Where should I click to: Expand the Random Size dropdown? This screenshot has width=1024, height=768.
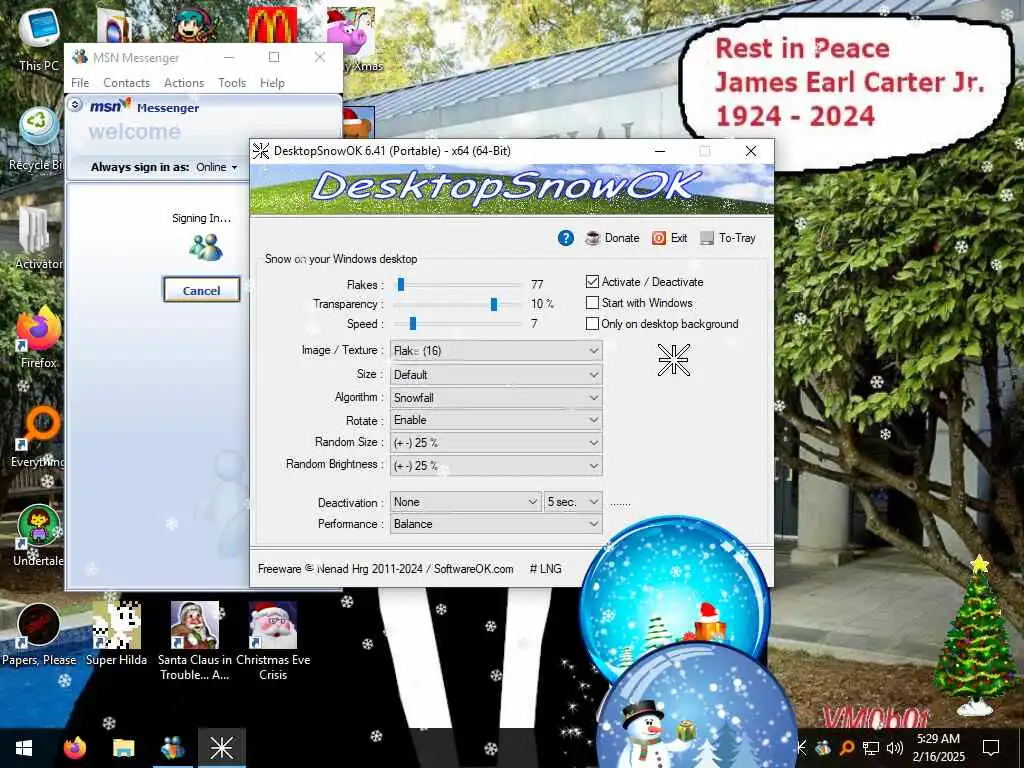click(496, 443)
